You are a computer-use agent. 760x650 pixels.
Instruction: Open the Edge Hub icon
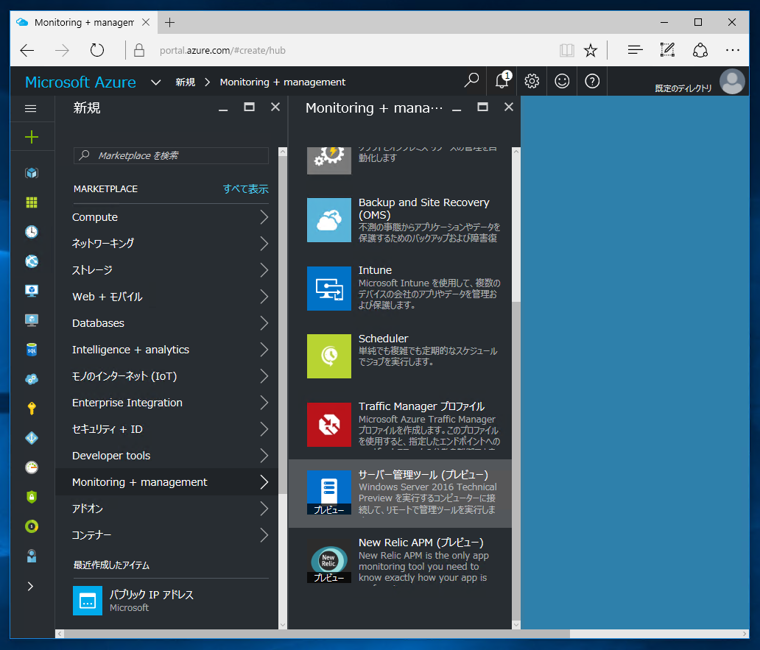635,50
